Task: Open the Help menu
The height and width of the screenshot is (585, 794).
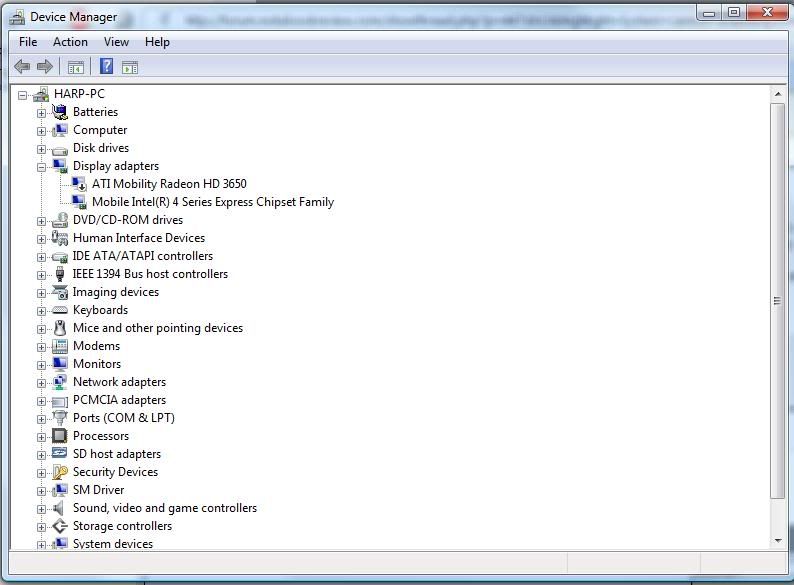Action: (157, 42)
